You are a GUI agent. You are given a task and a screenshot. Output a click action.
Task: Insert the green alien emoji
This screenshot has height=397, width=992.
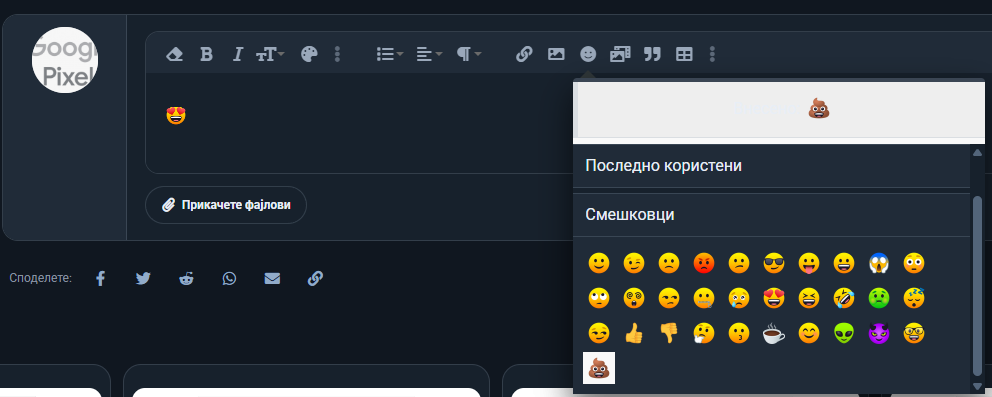pos(844,333)
